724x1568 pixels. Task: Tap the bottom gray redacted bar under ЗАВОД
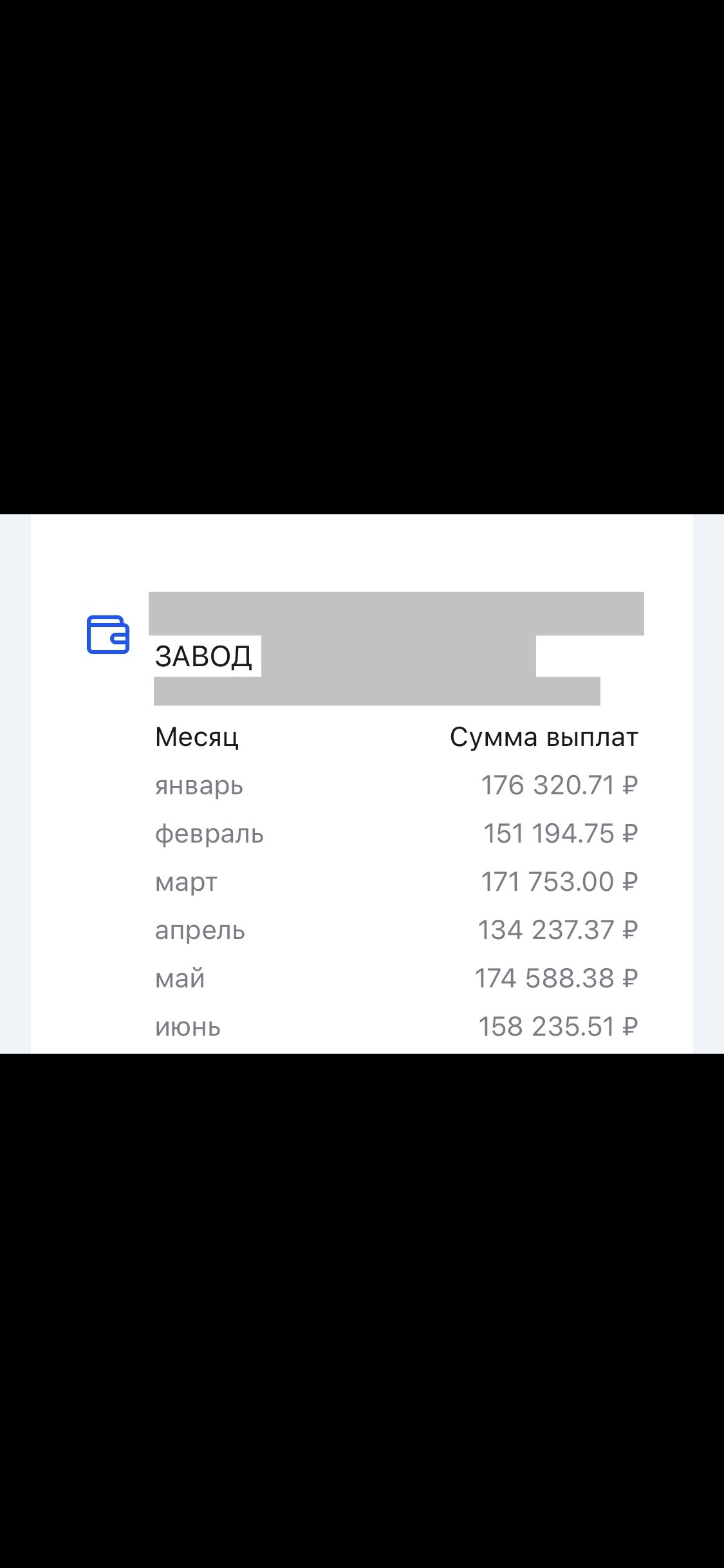tap(377, 691)
